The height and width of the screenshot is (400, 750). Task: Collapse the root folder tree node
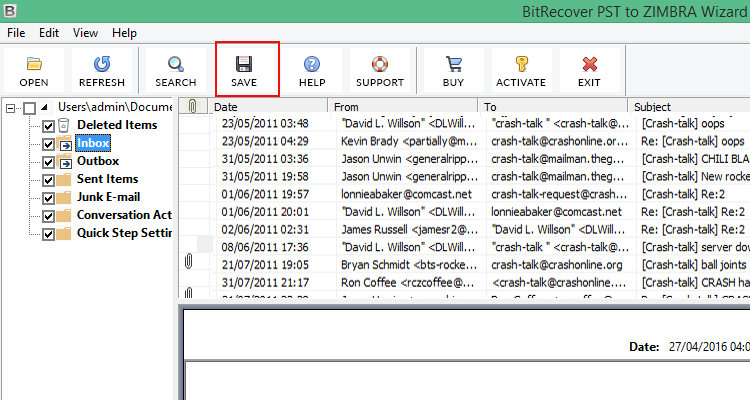[11, 109]
